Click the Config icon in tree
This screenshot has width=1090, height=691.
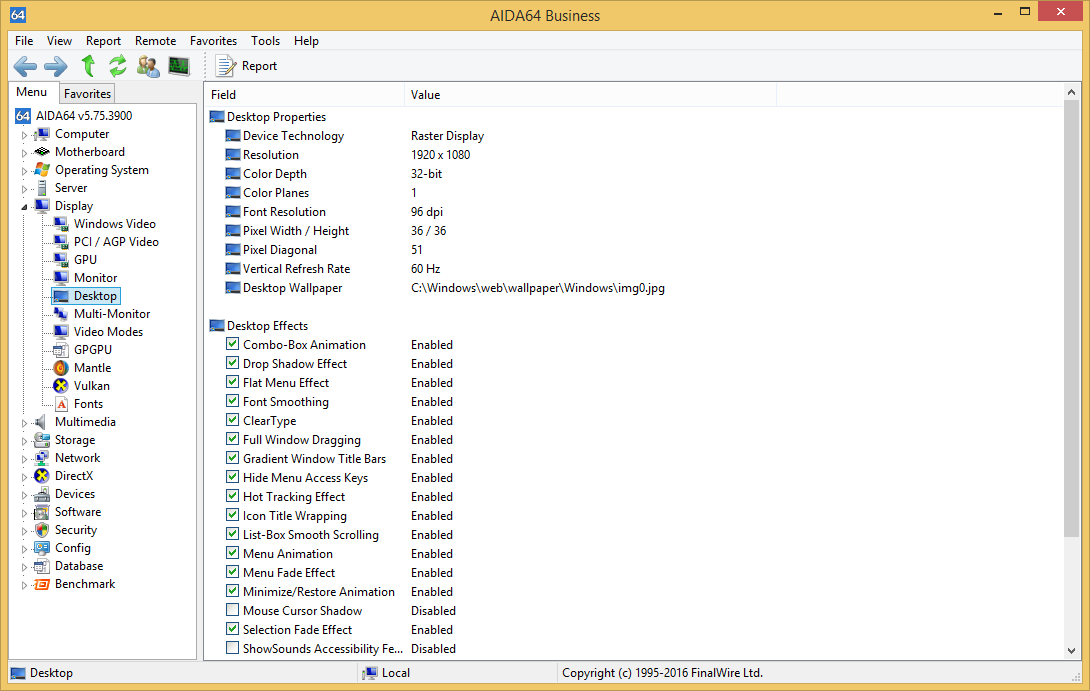tap(42, 548)
